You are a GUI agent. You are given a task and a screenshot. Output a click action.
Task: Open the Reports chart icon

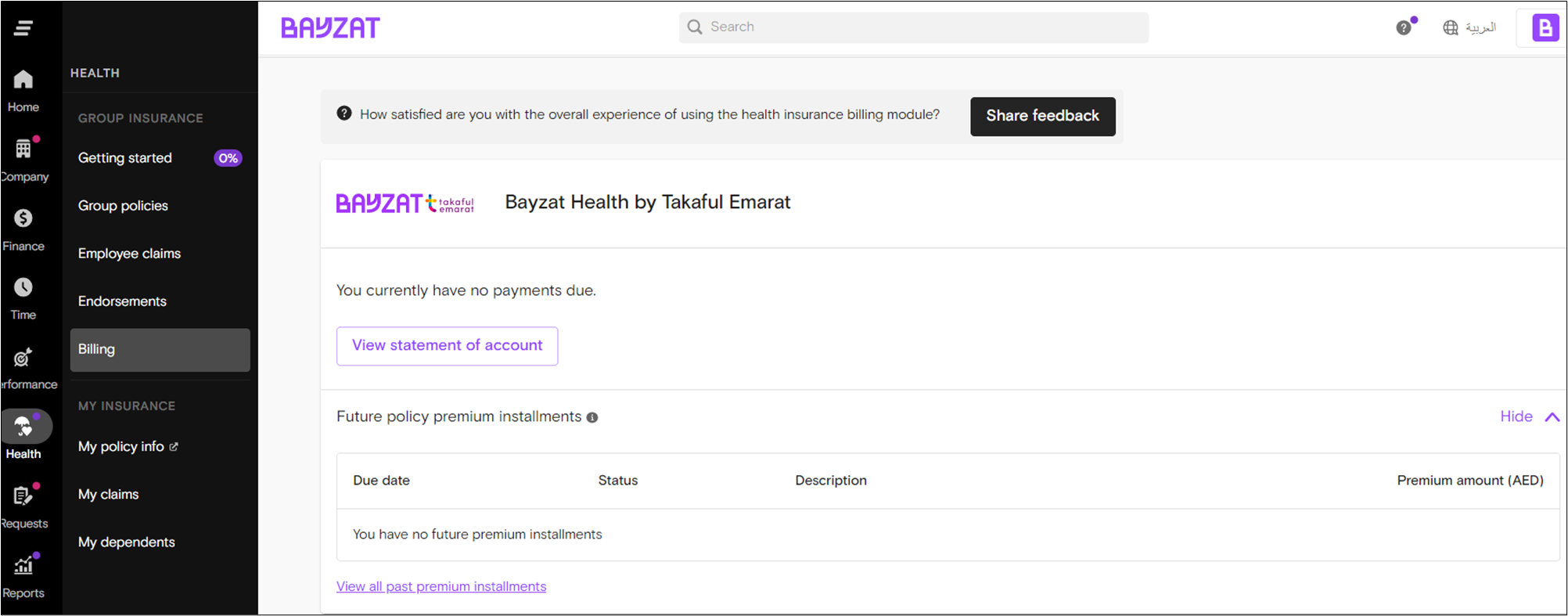point(23,565)
